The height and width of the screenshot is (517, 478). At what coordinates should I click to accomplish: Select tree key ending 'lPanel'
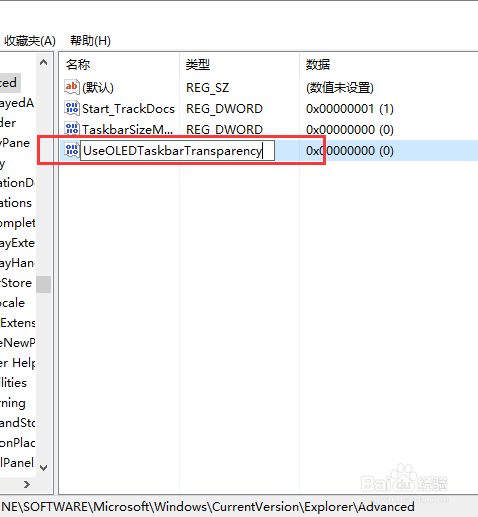coord(17,463)
